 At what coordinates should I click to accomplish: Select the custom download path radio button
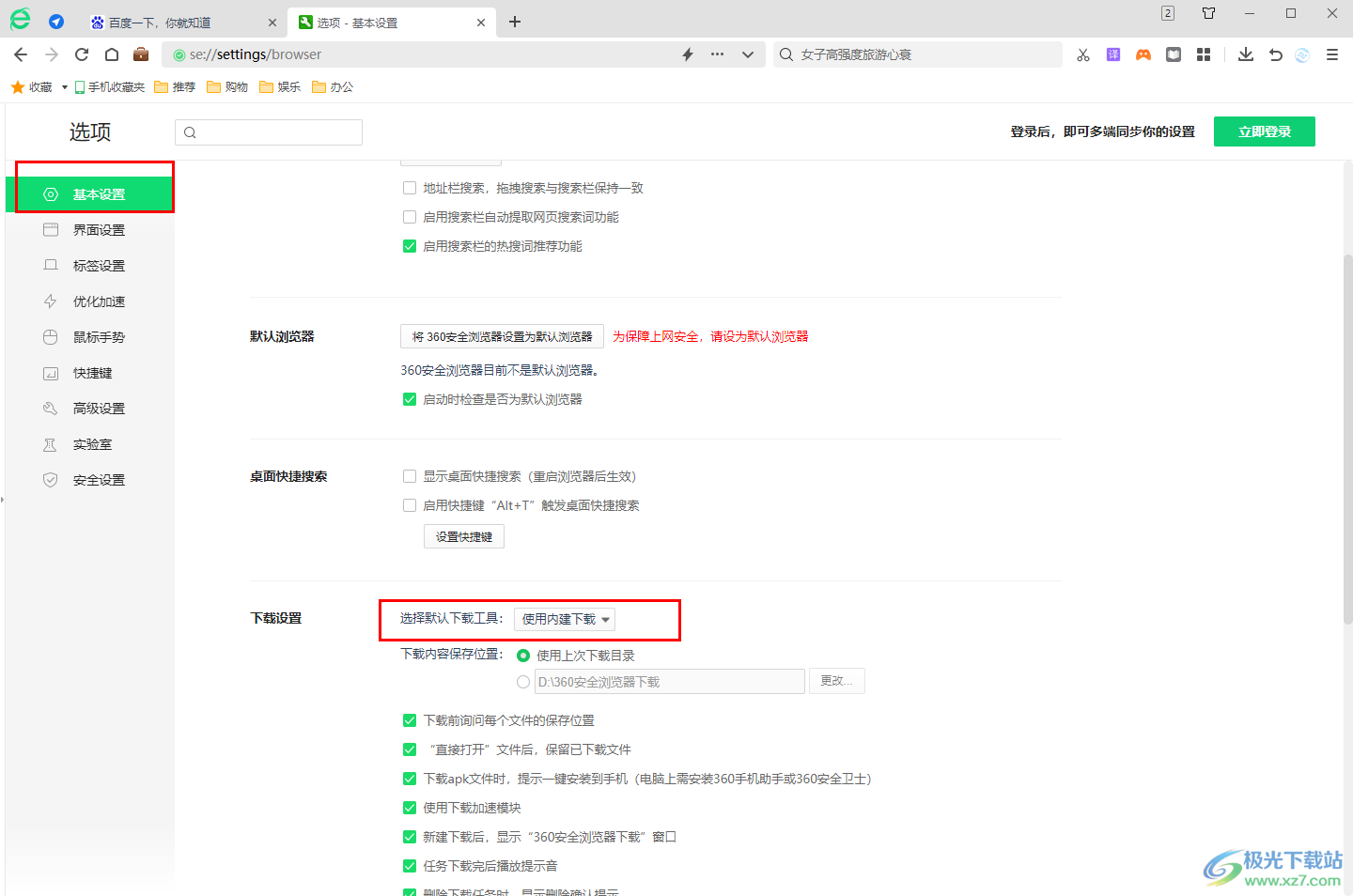[523, 682]
